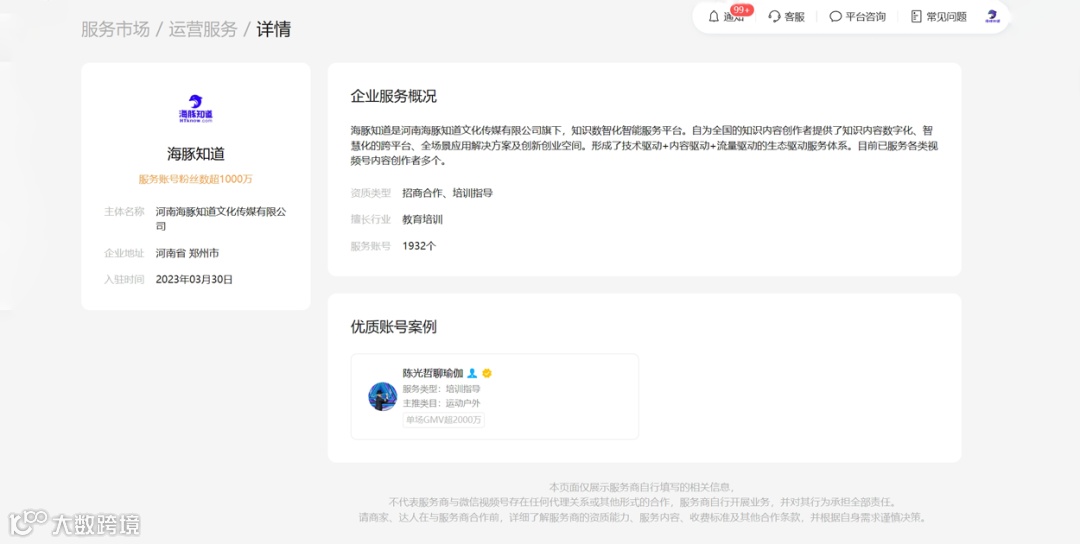The height and width of the screenshot is (544, 1080).
Task: Click the 99+ notification badge
Action: click(x=742, y=10)
